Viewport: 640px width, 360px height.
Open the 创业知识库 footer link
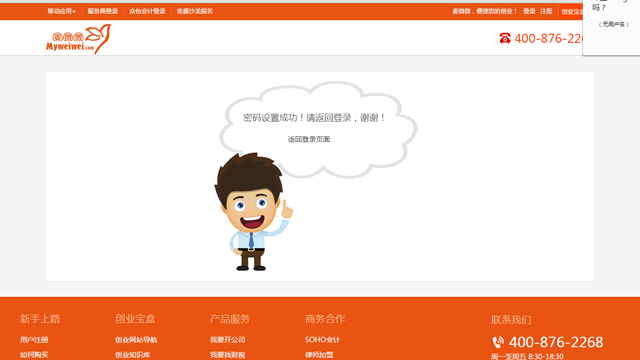[x=132, y=355]
